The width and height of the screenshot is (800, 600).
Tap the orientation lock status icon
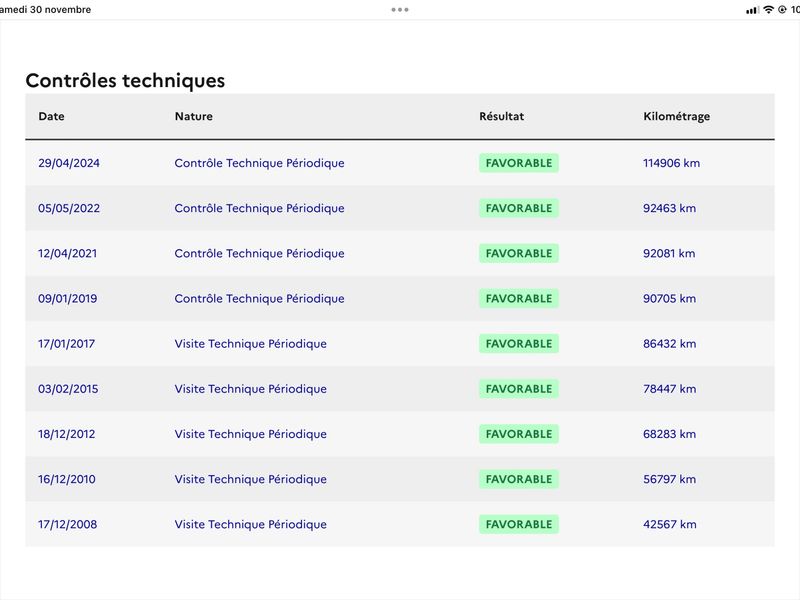(782, 10)
